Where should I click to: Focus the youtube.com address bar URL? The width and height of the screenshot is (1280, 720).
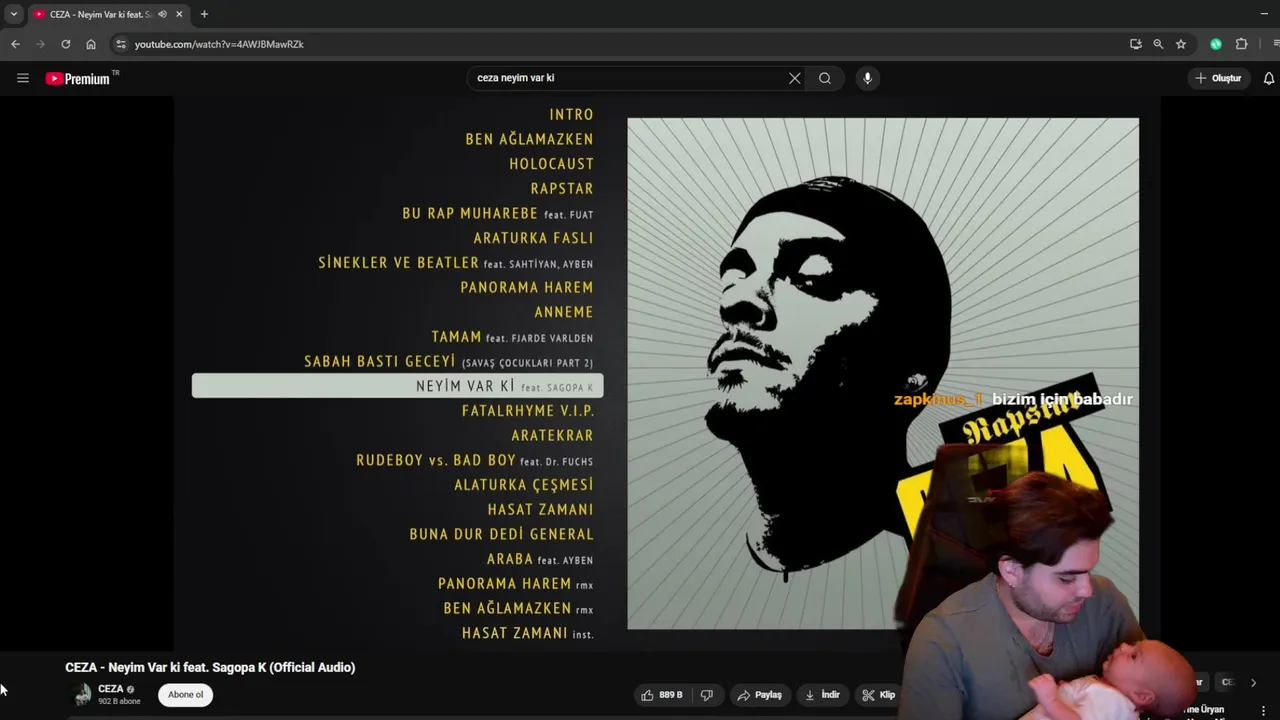tap(219, 44)
